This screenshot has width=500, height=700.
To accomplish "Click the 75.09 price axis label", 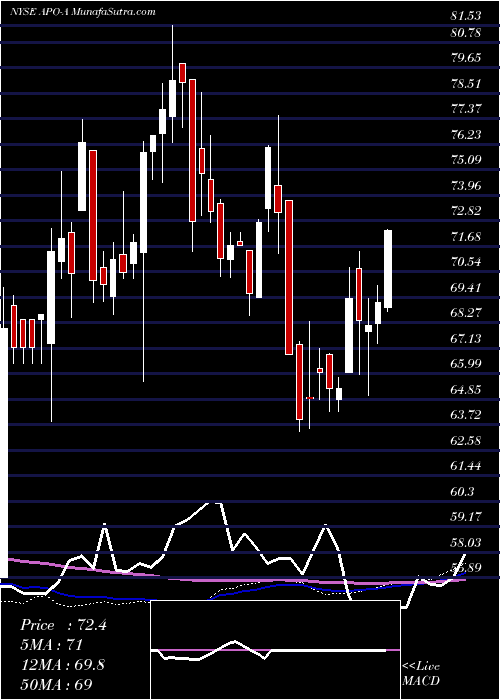I will tap(467, 160).
